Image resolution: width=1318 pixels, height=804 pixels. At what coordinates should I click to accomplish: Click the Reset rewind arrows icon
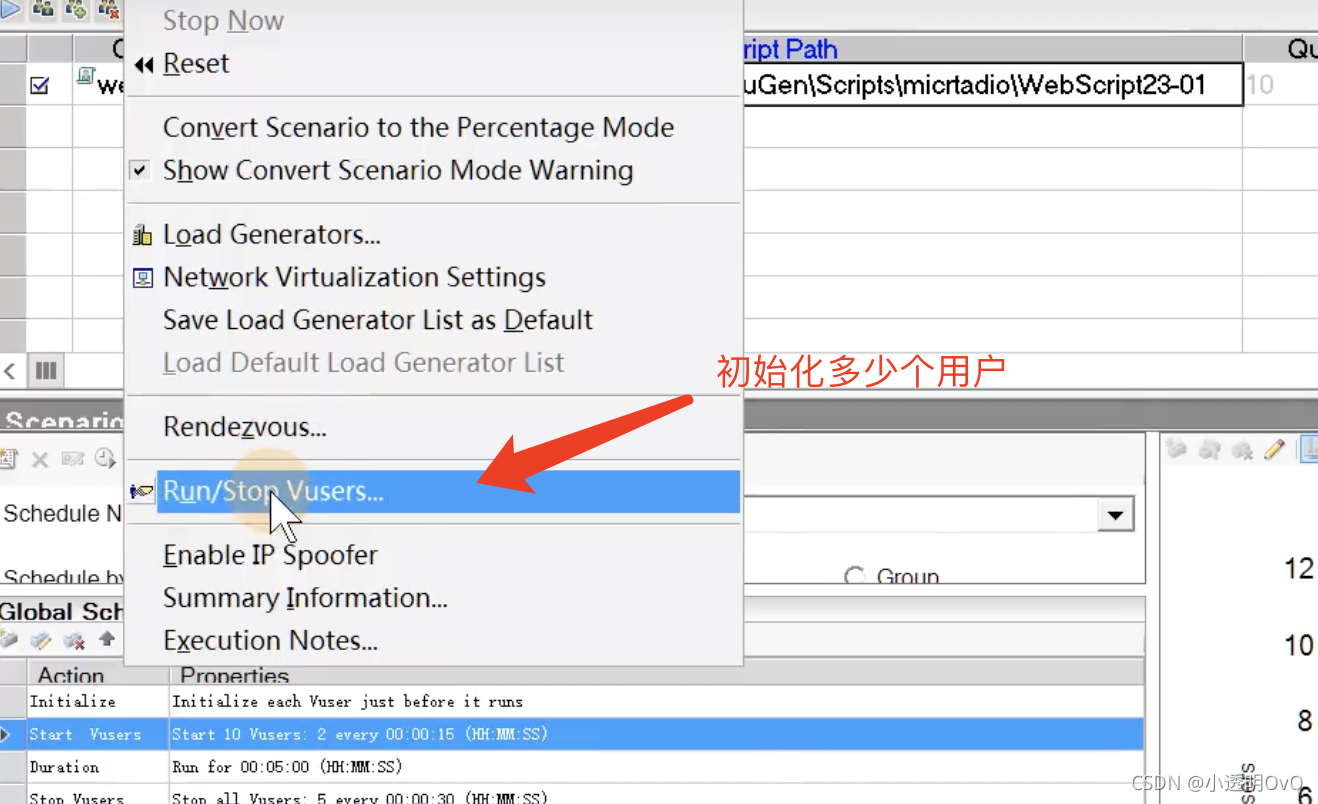coord(144,64)
